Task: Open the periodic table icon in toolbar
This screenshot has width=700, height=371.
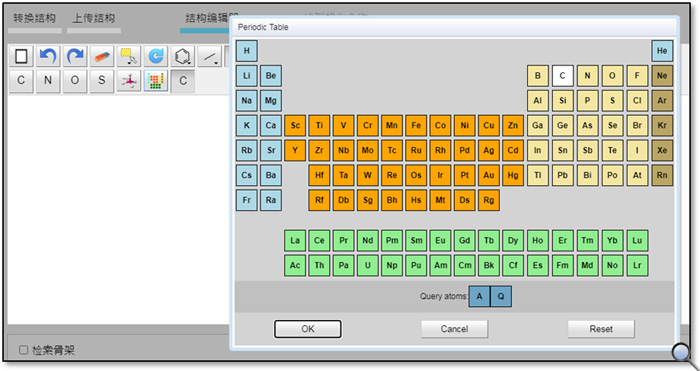Action: [x=156, y=81]
